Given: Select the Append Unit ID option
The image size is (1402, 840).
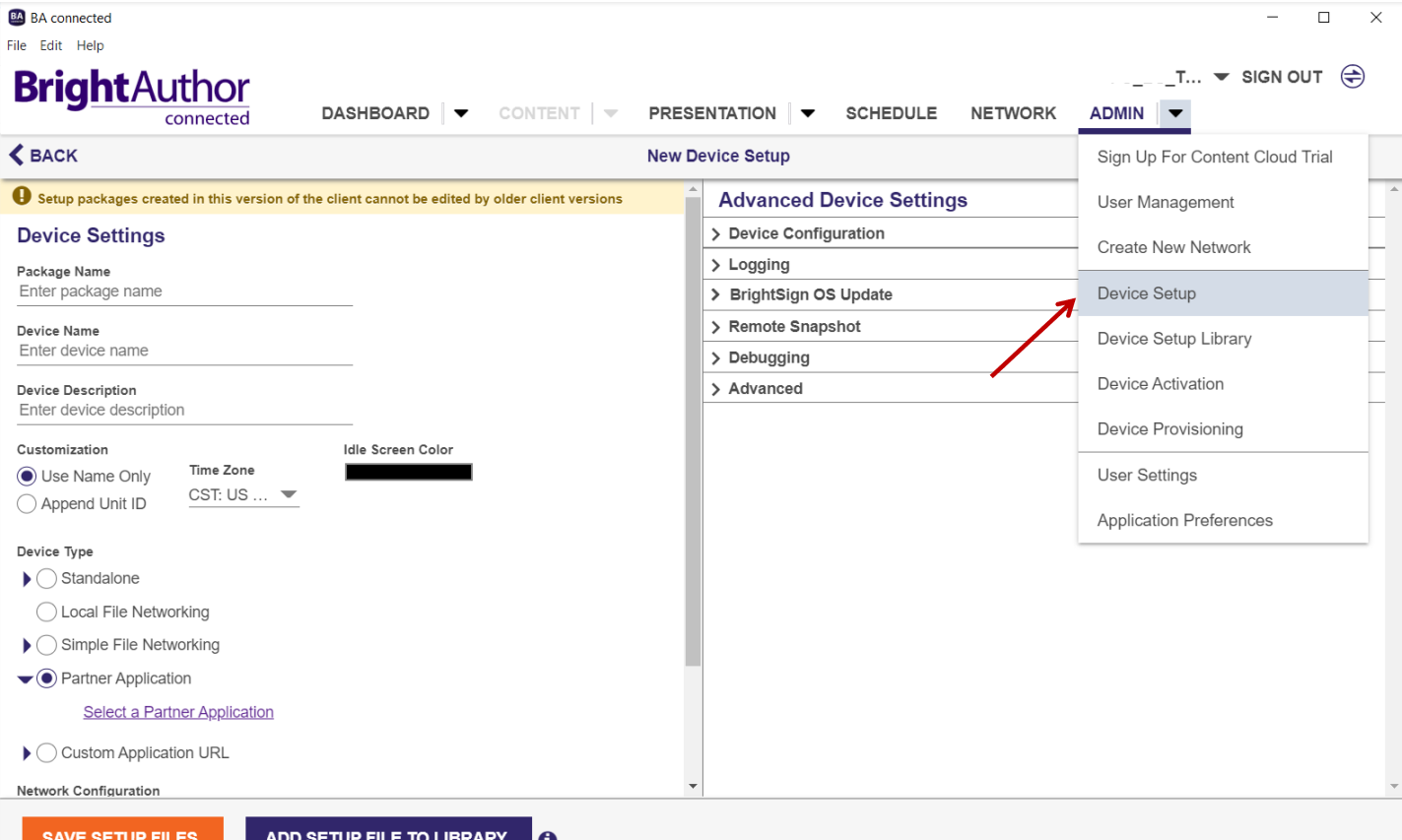Looking at the screenshot, I should tap(28, 504).
